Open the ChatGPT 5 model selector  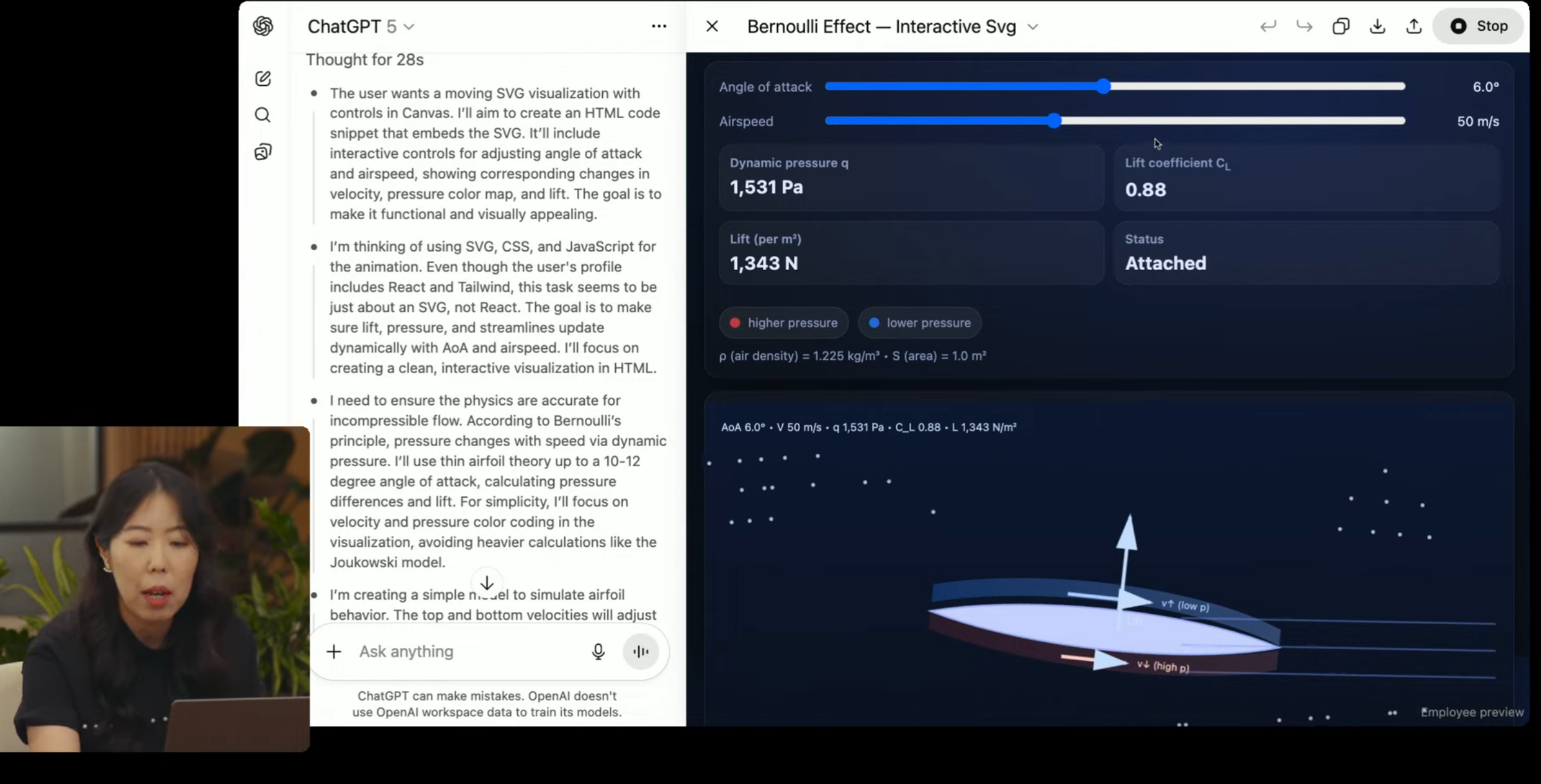click(x=361, y=26)
